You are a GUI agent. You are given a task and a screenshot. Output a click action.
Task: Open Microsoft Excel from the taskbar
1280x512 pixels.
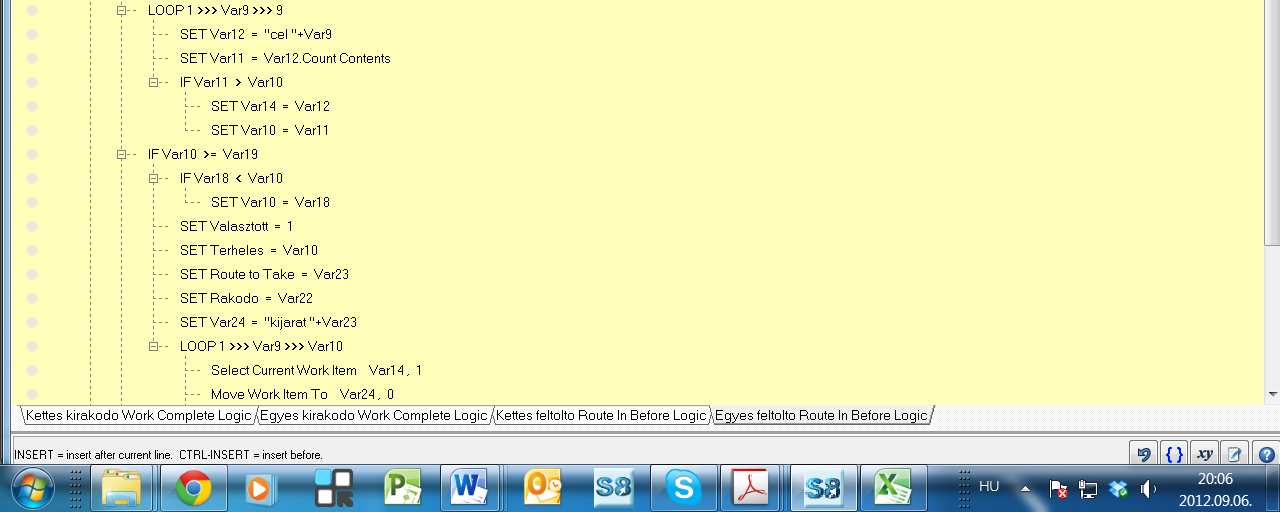click(892, 488)
